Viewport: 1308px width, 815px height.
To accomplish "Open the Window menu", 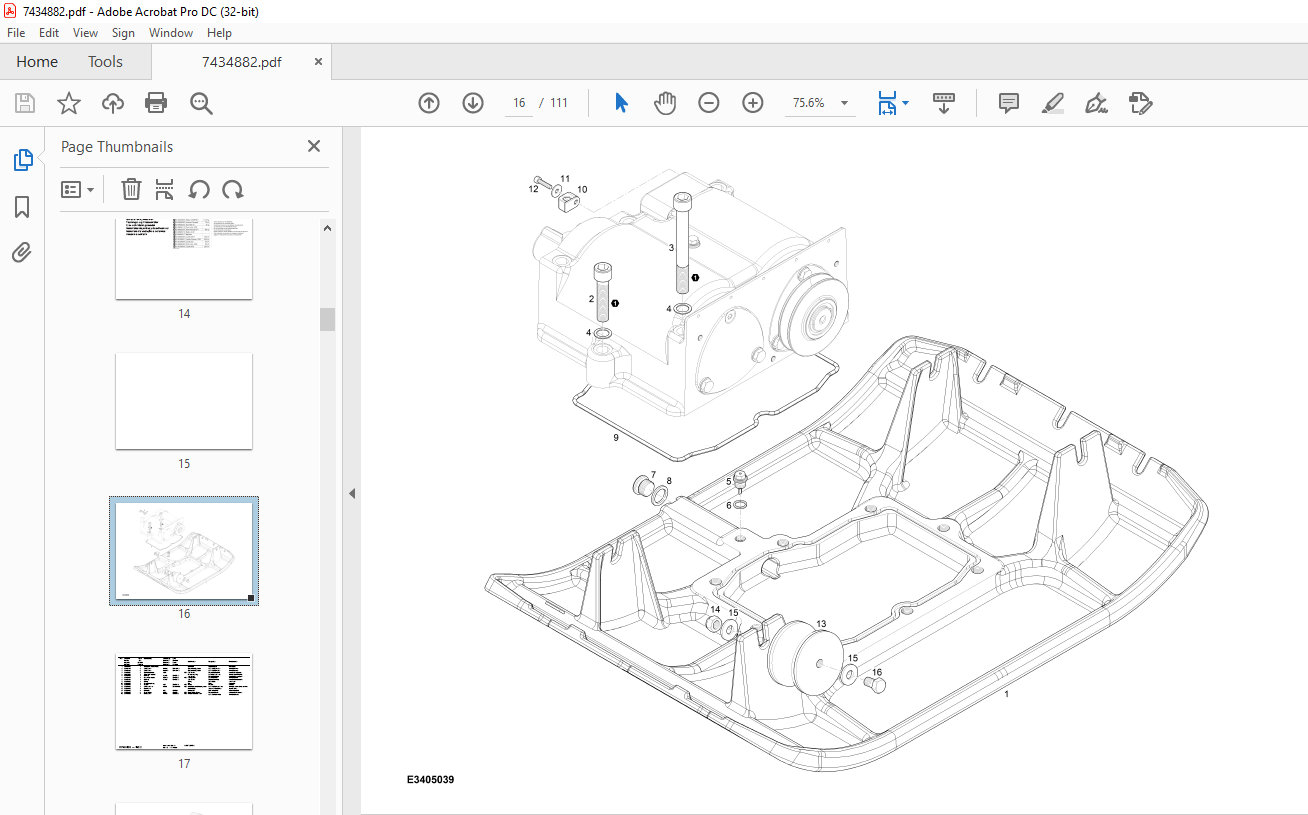I will [x=171, y=33].
